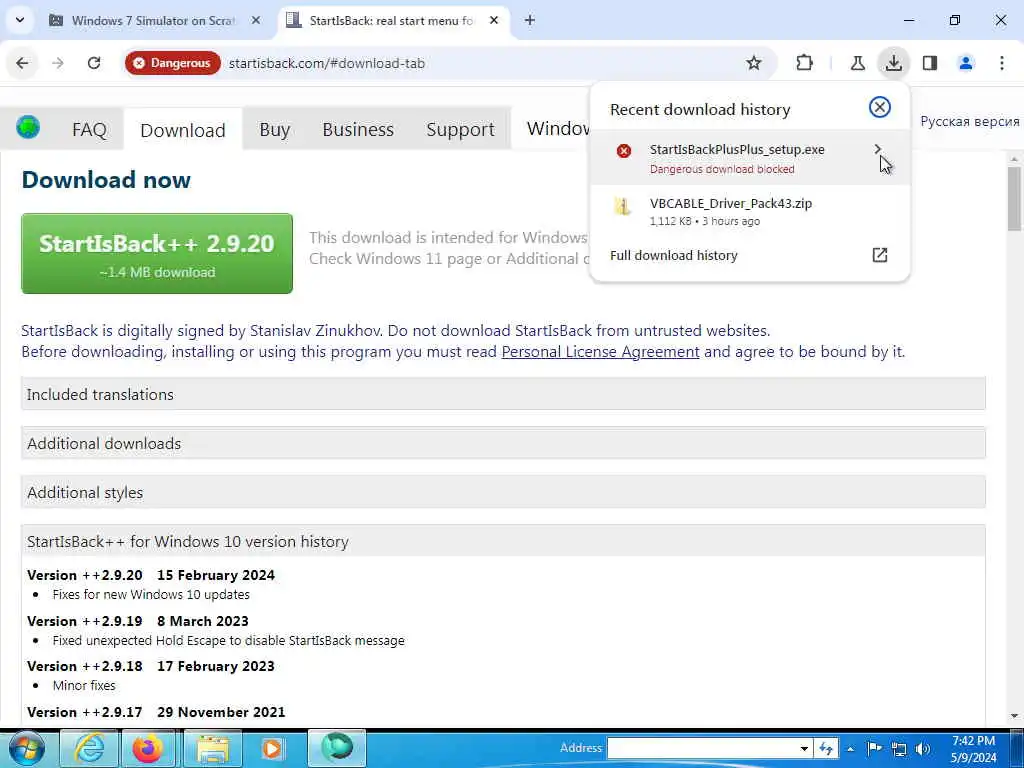Open Chrome Labs flask icon
The image size is (1024, 768).
857,63
